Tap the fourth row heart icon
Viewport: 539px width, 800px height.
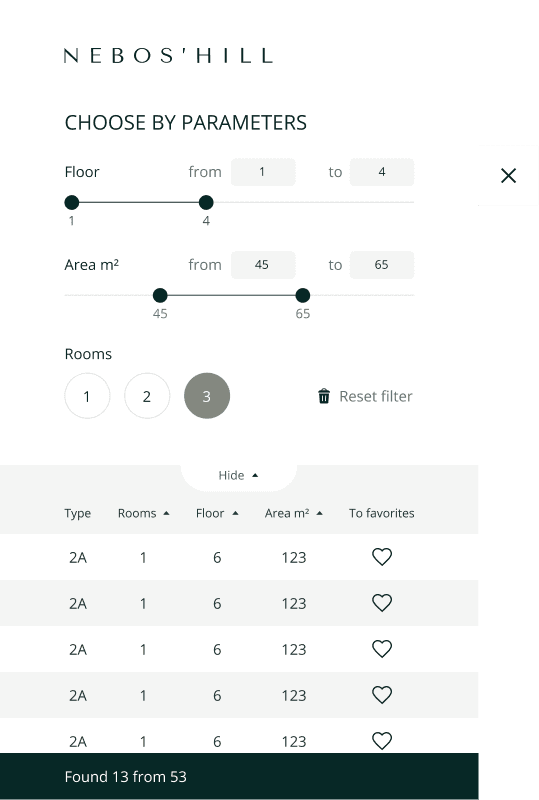click(382, 694)
